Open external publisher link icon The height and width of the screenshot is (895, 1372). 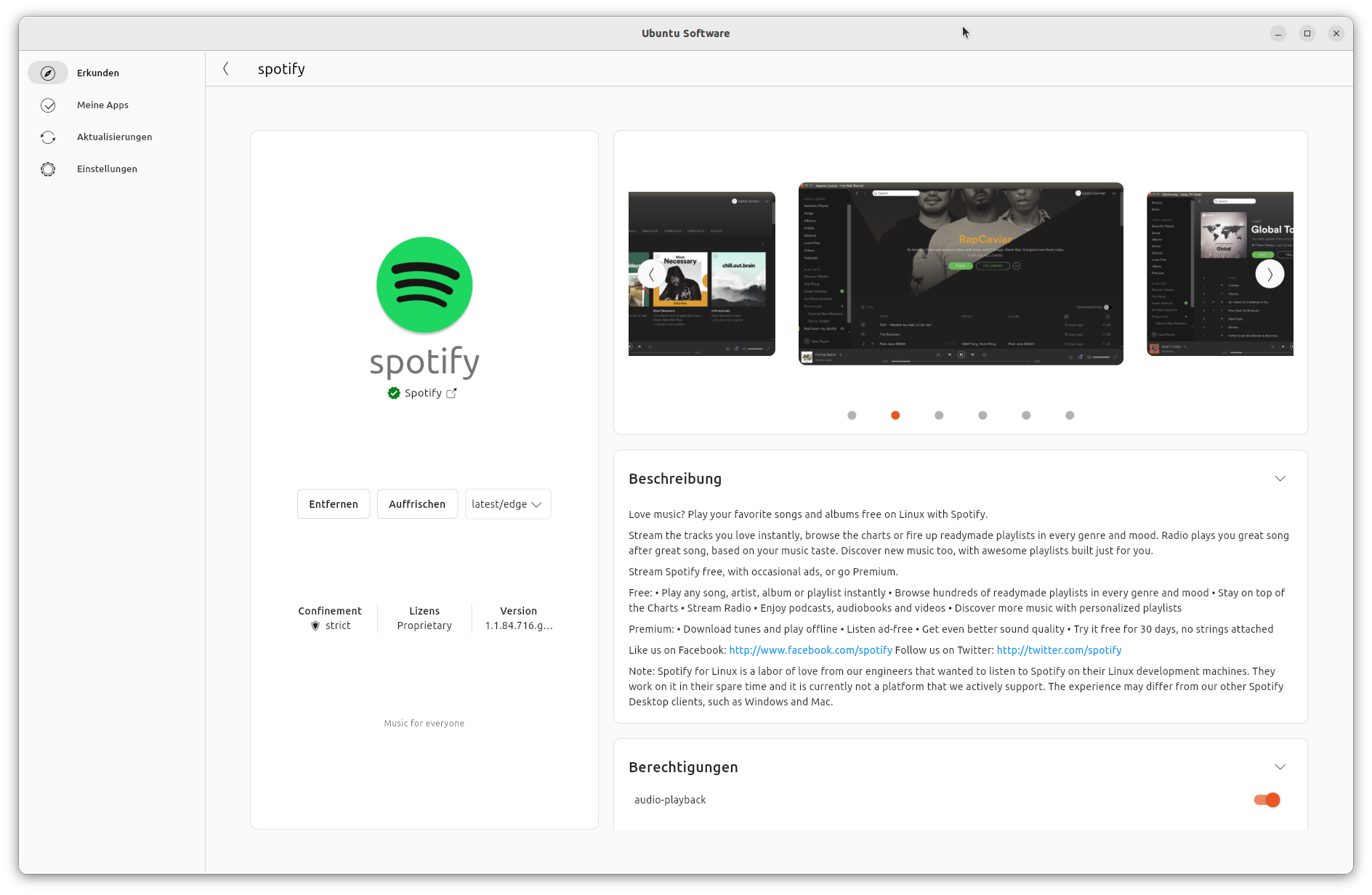(x=451, y=393)
